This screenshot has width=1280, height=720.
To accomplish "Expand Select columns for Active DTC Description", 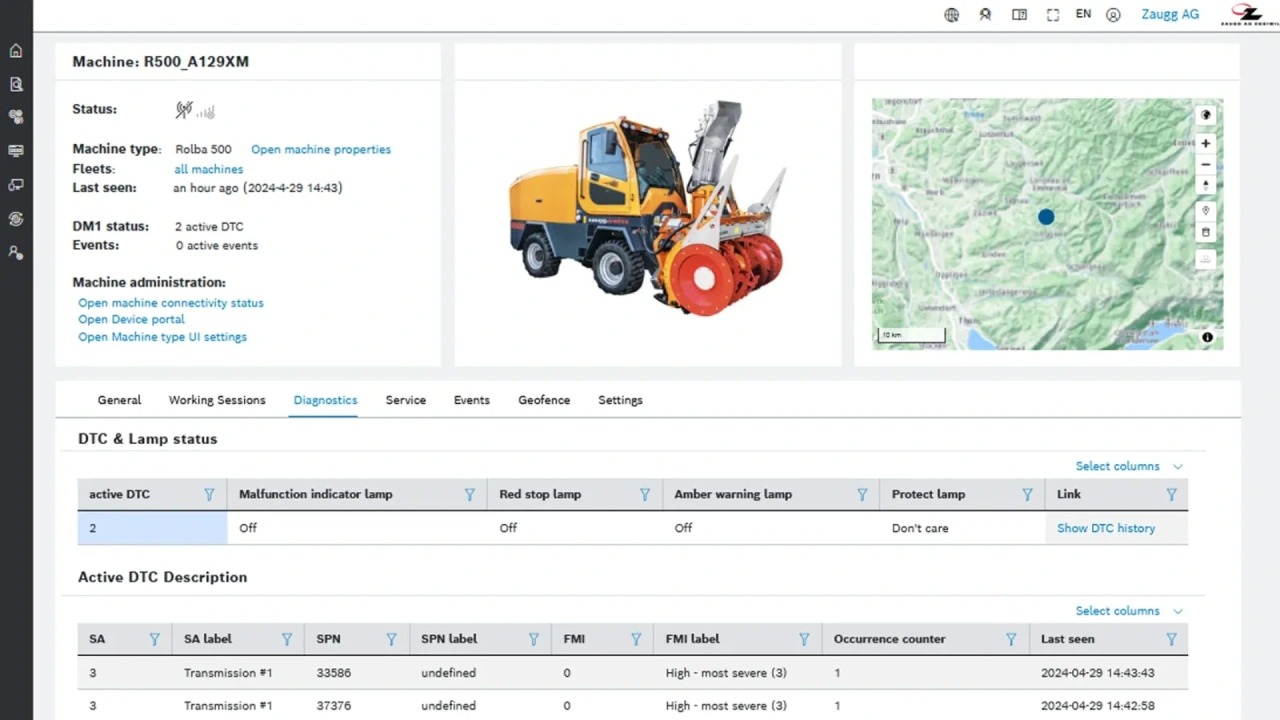I will pyautogui.click(x=1128, y=611).
